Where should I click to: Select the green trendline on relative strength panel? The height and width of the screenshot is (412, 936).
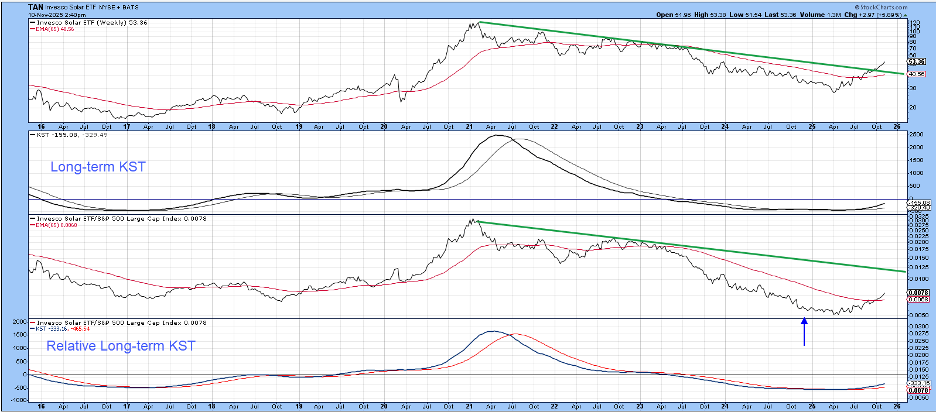tap(700, 246)
